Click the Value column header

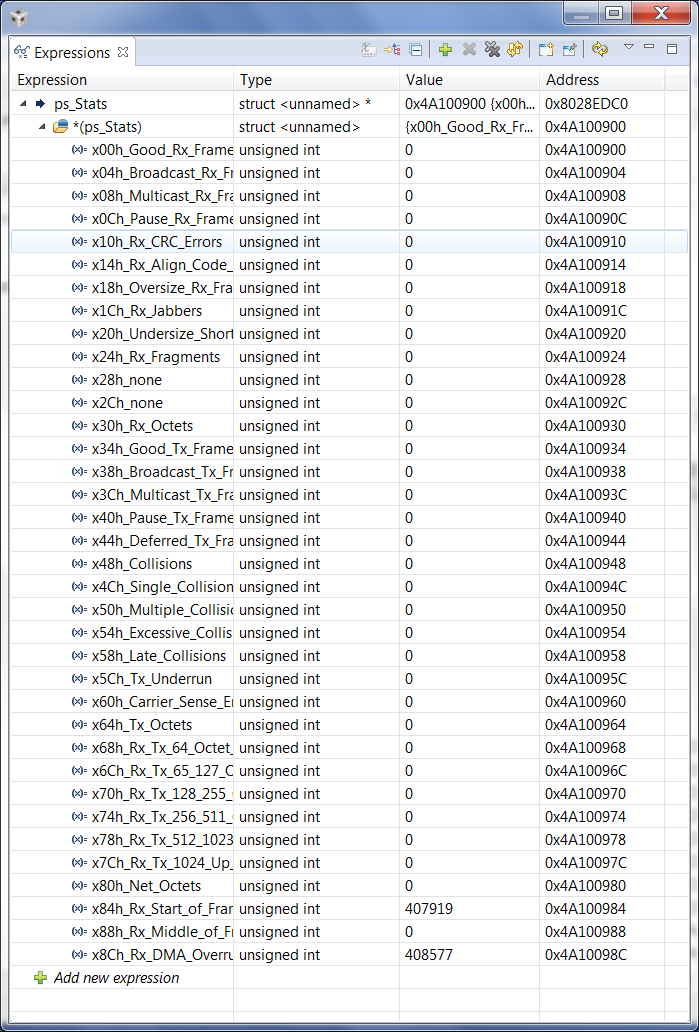[x=469, y=80]
